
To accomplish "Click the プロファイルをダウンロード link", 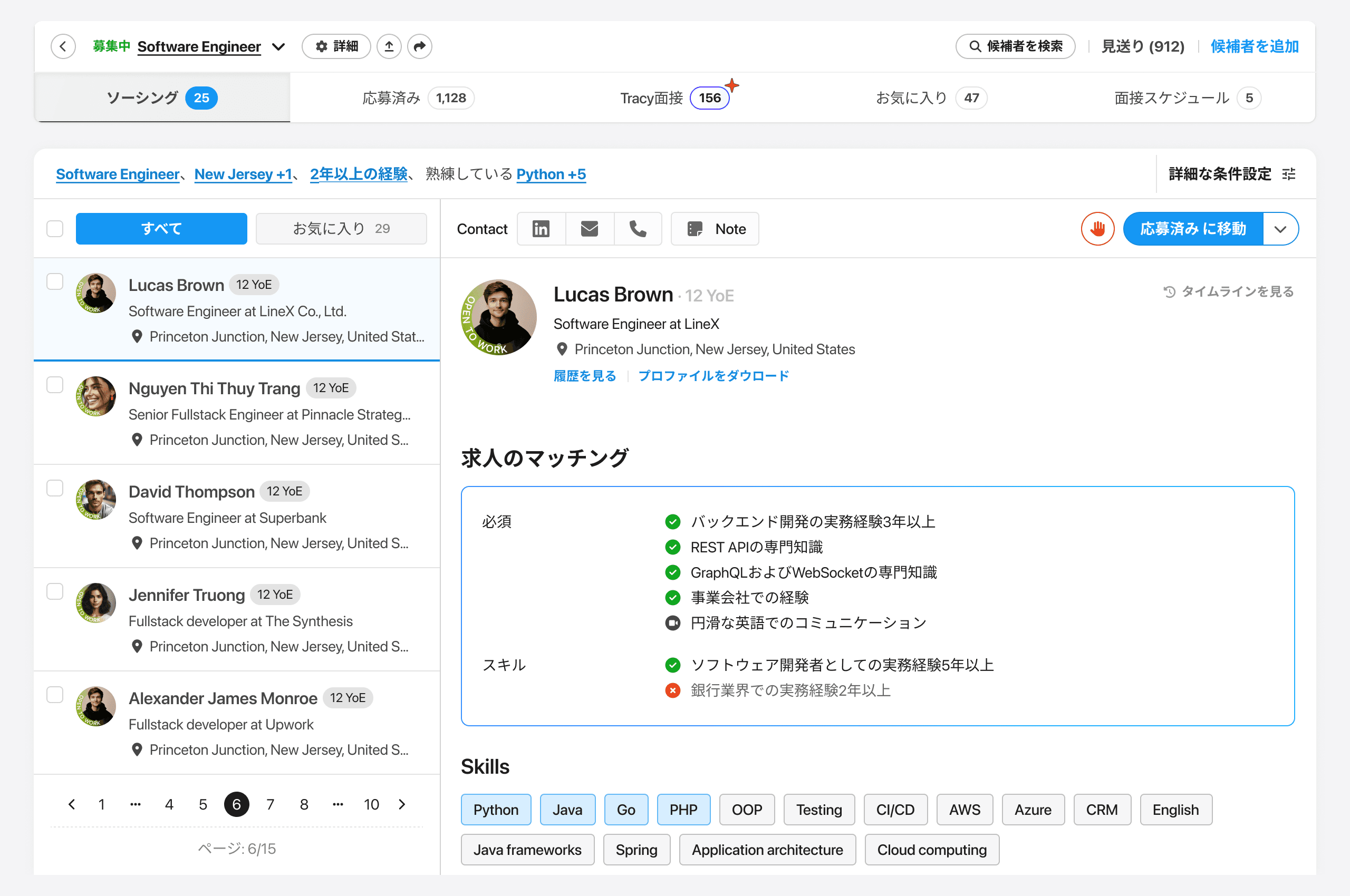I will [x=713, y=375].
